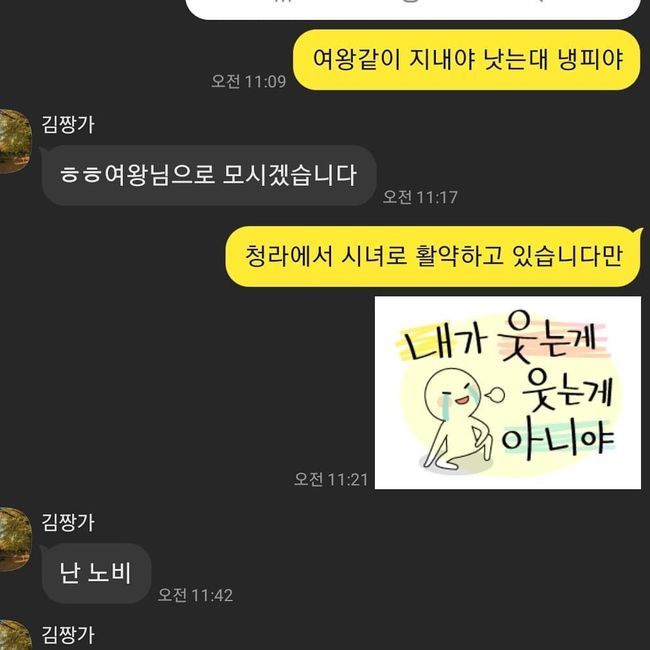Tap 김짱가's profile photo beside 난 노비

15,539
